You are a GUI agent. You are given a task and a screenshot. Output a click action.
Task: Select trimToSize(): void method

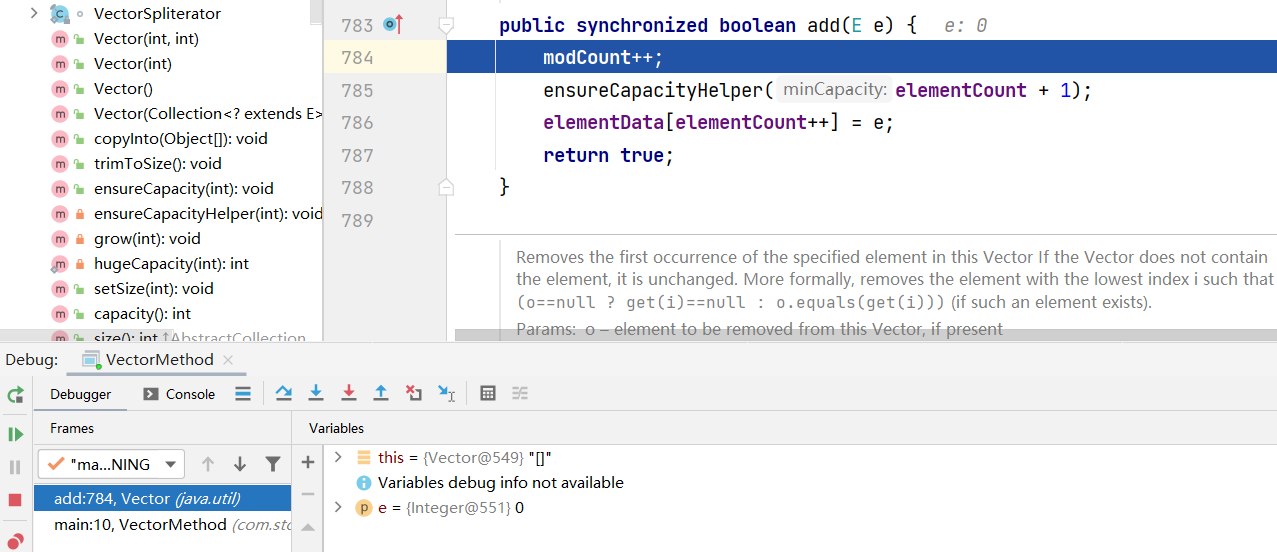tap(158, 164)
